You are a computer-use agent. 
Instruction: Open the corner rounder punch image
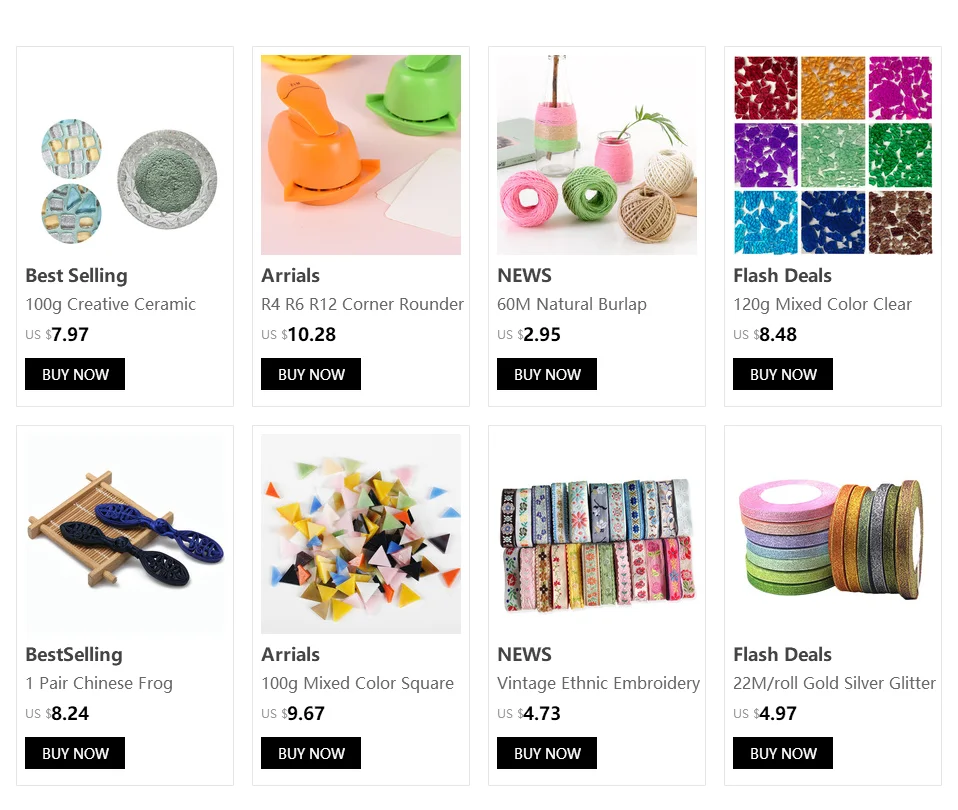pos(361,155)
